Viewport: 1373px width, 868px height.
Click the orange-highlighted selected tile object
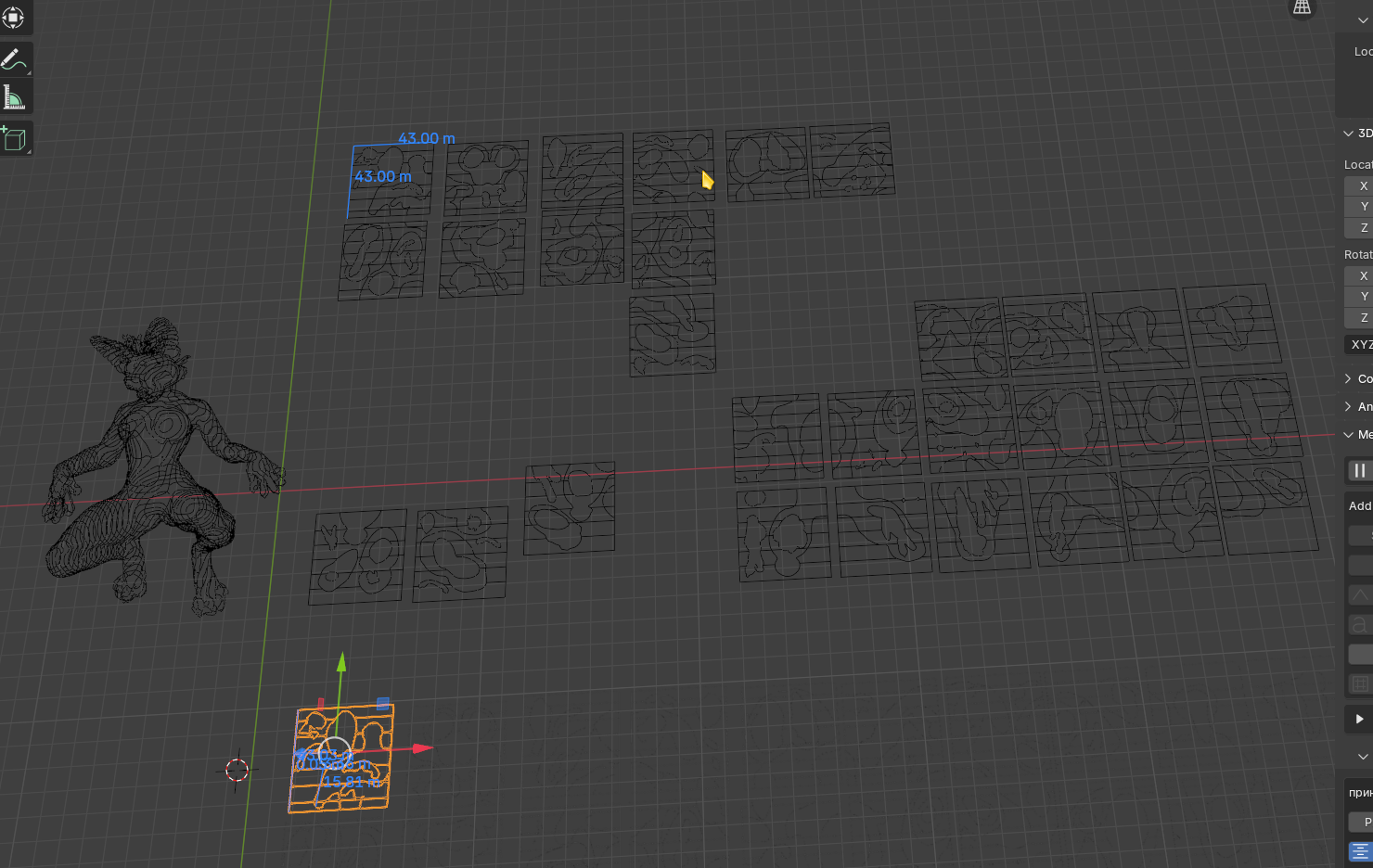click(x=341, y=759)
